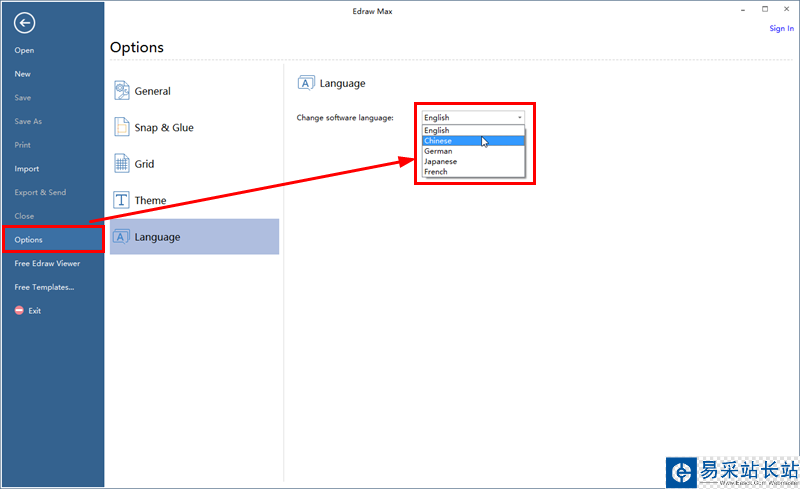The width and height of the screenshot is (800, 489).
Task: Choose English from language dropdown list
Action: point(473,130)
